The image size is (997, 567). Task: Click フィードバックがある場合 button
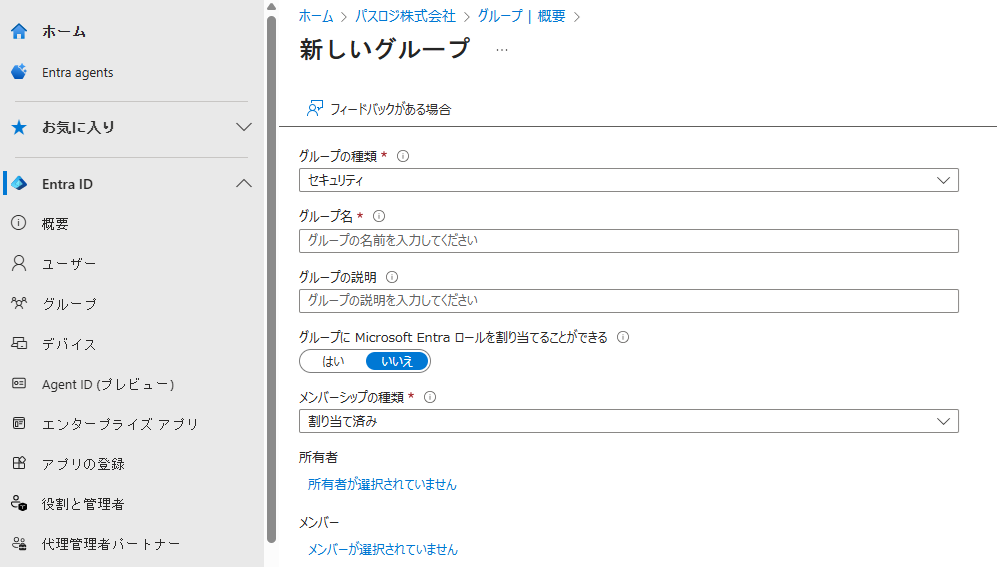pos(379,109)
